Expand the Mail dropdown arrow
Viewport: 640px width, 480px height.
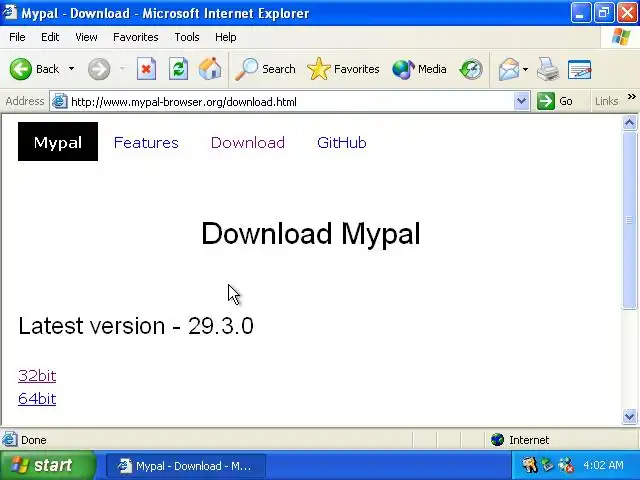pos(525,69)
